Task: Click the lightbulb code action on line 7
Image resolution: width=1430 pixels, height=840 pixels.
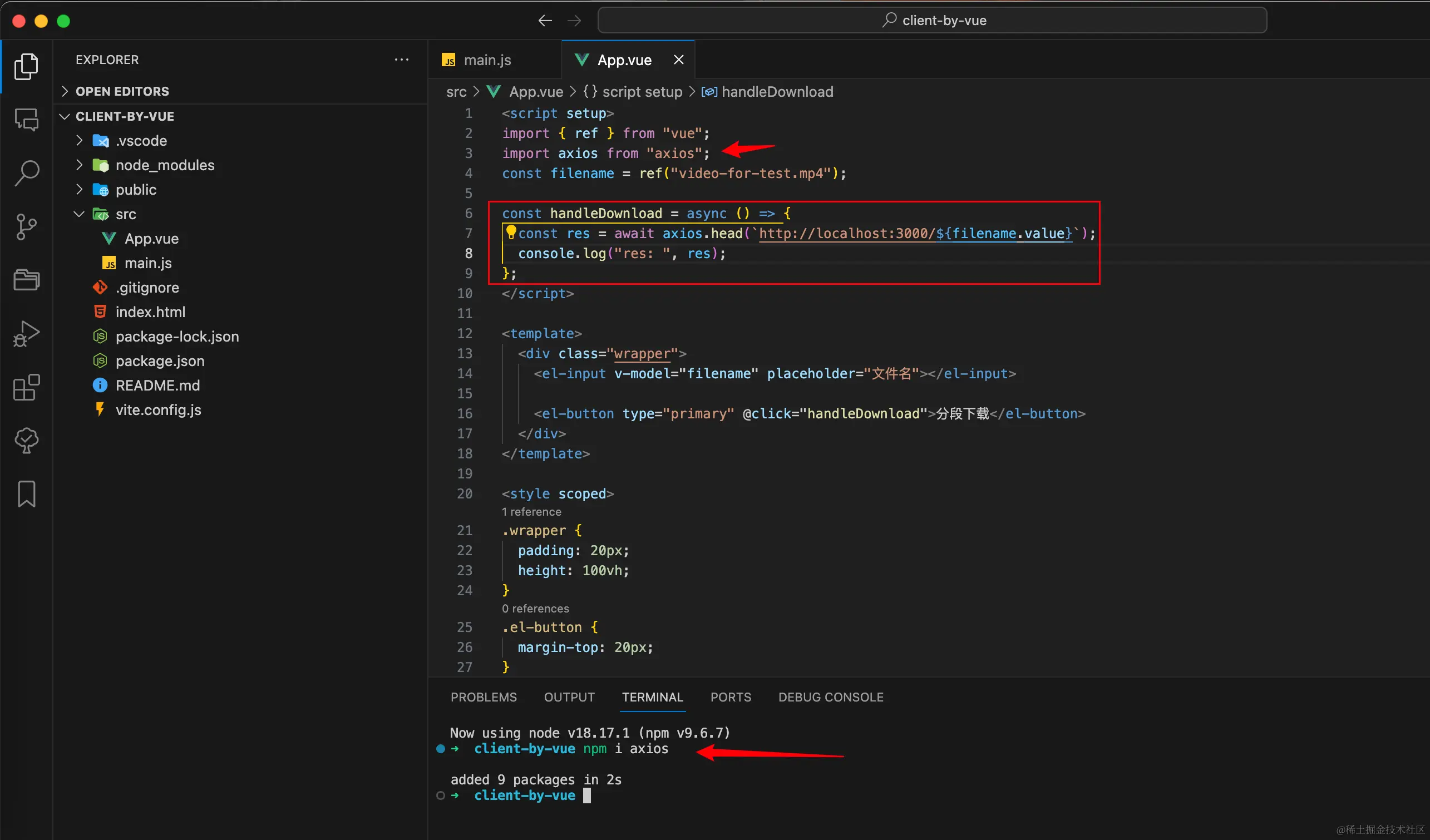Action: tap(511, 232)
